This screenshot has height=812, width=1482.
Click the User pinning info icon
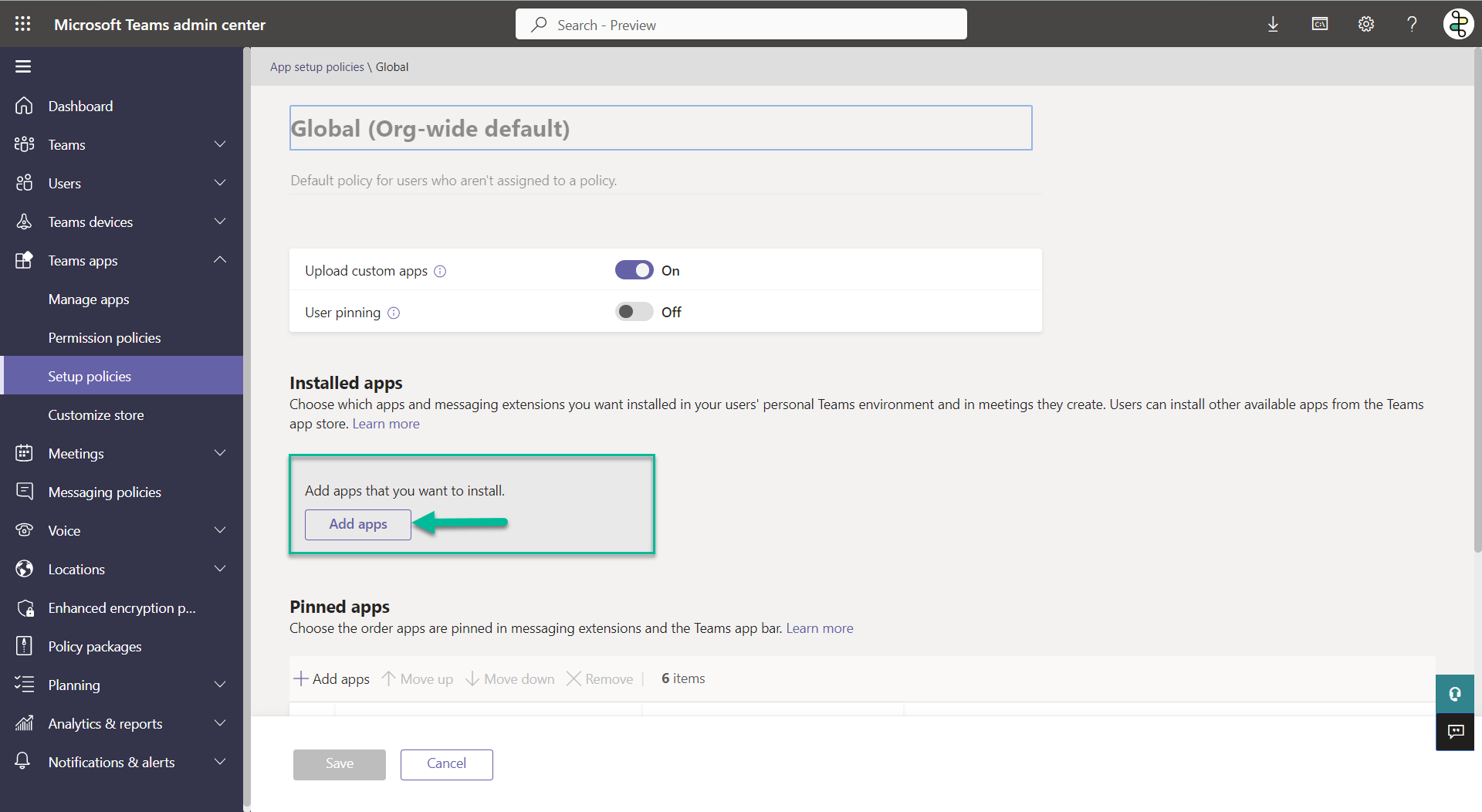coord(394,313)
